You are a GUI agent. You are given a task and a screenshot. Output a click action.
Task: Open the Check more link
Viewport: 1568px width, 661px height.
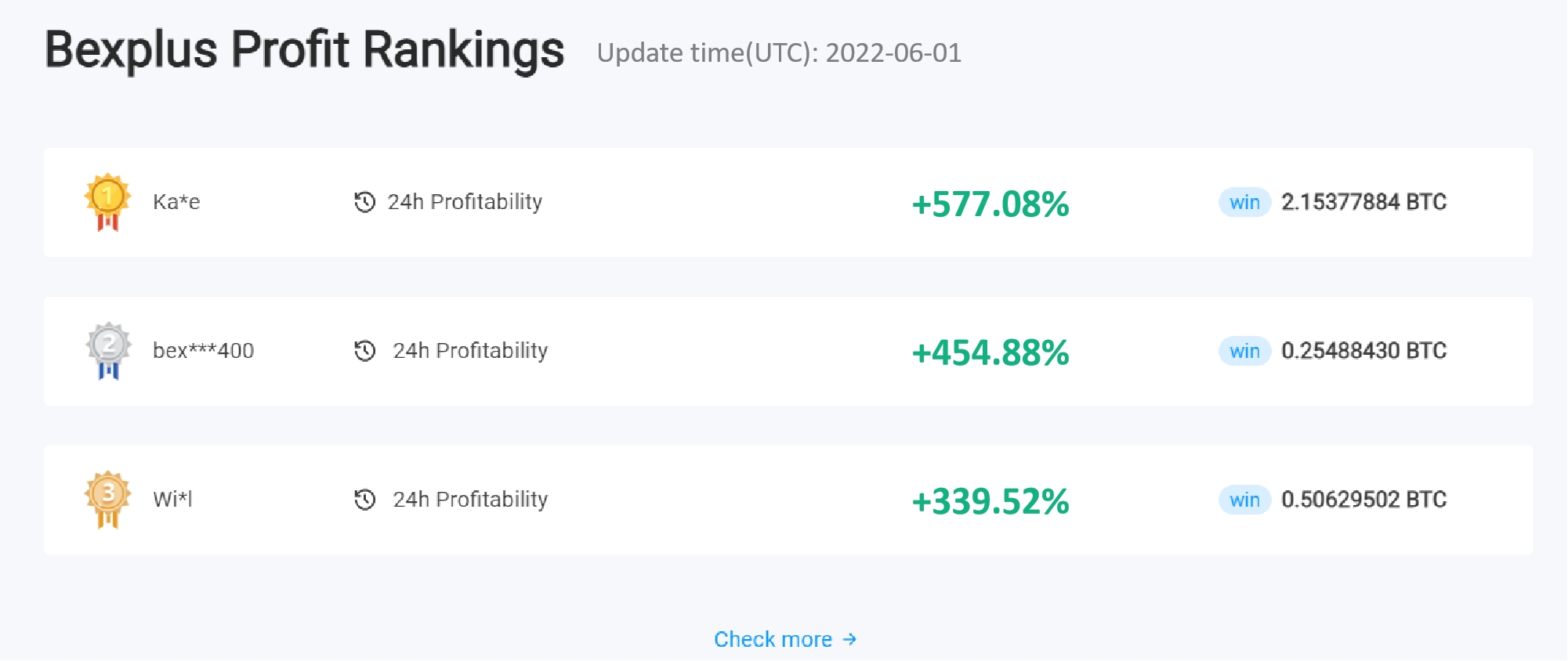click(x=785, y=640)
